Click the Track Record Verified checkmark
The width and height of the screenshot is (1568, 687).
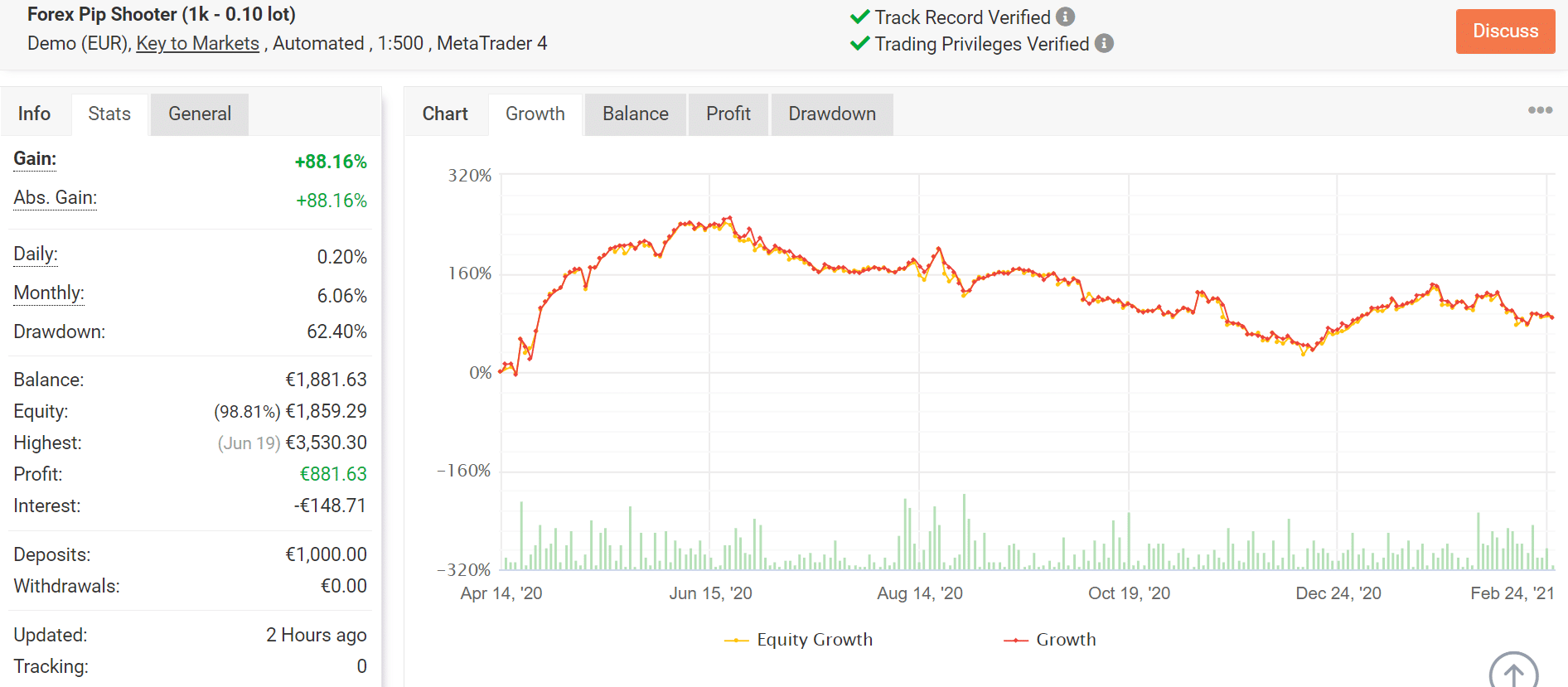[860, 17]
